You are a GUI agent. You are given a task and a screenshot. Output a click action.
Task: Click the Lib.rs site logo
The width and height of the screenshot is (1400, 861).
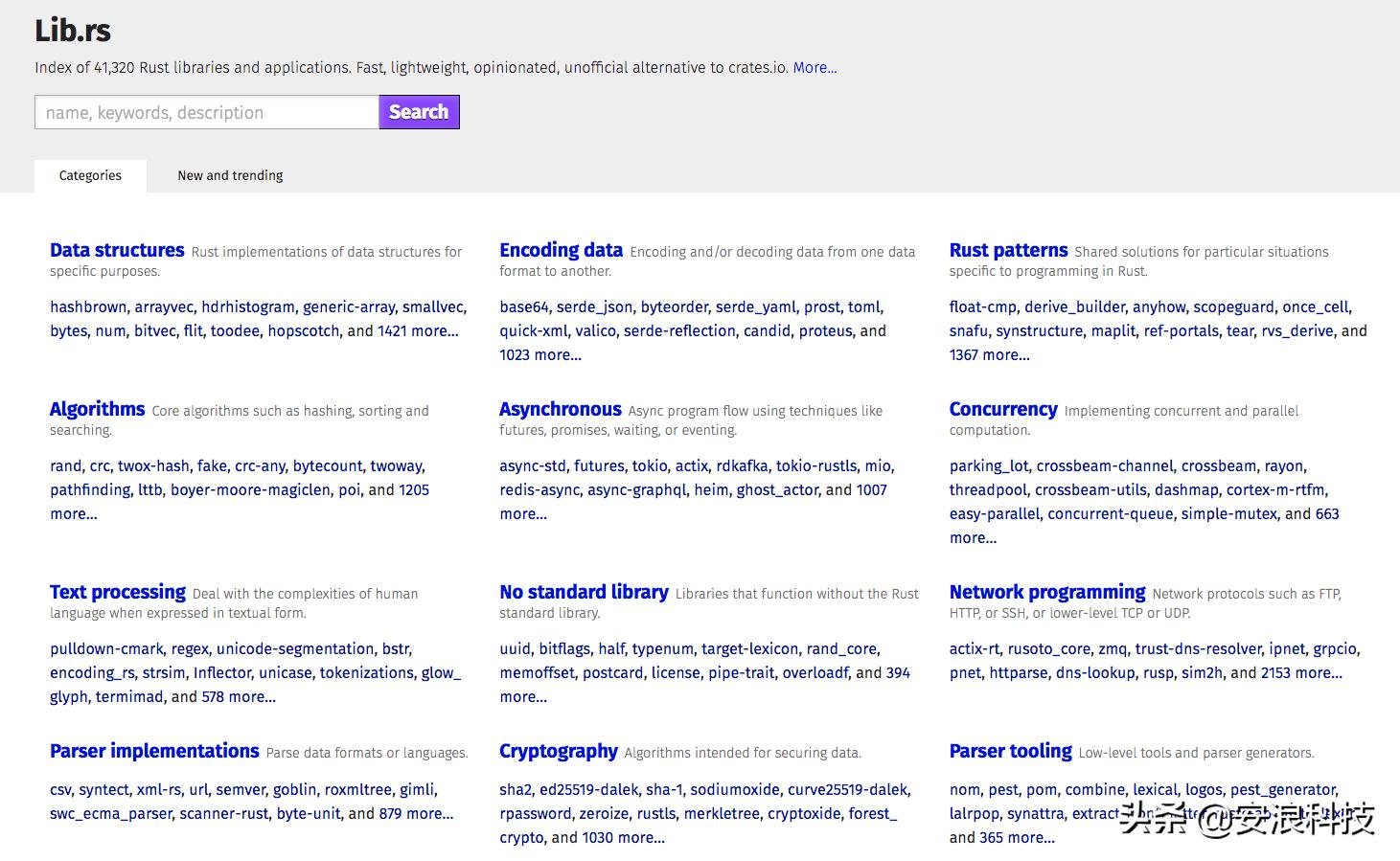(x=73, y=31)
